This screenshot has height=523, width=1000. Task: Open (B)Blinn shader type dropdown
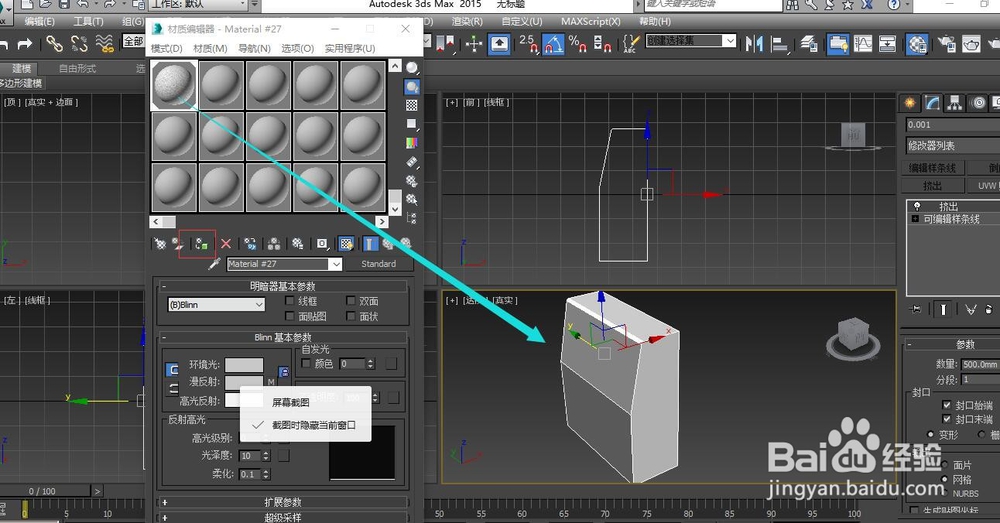pos(216,305)
